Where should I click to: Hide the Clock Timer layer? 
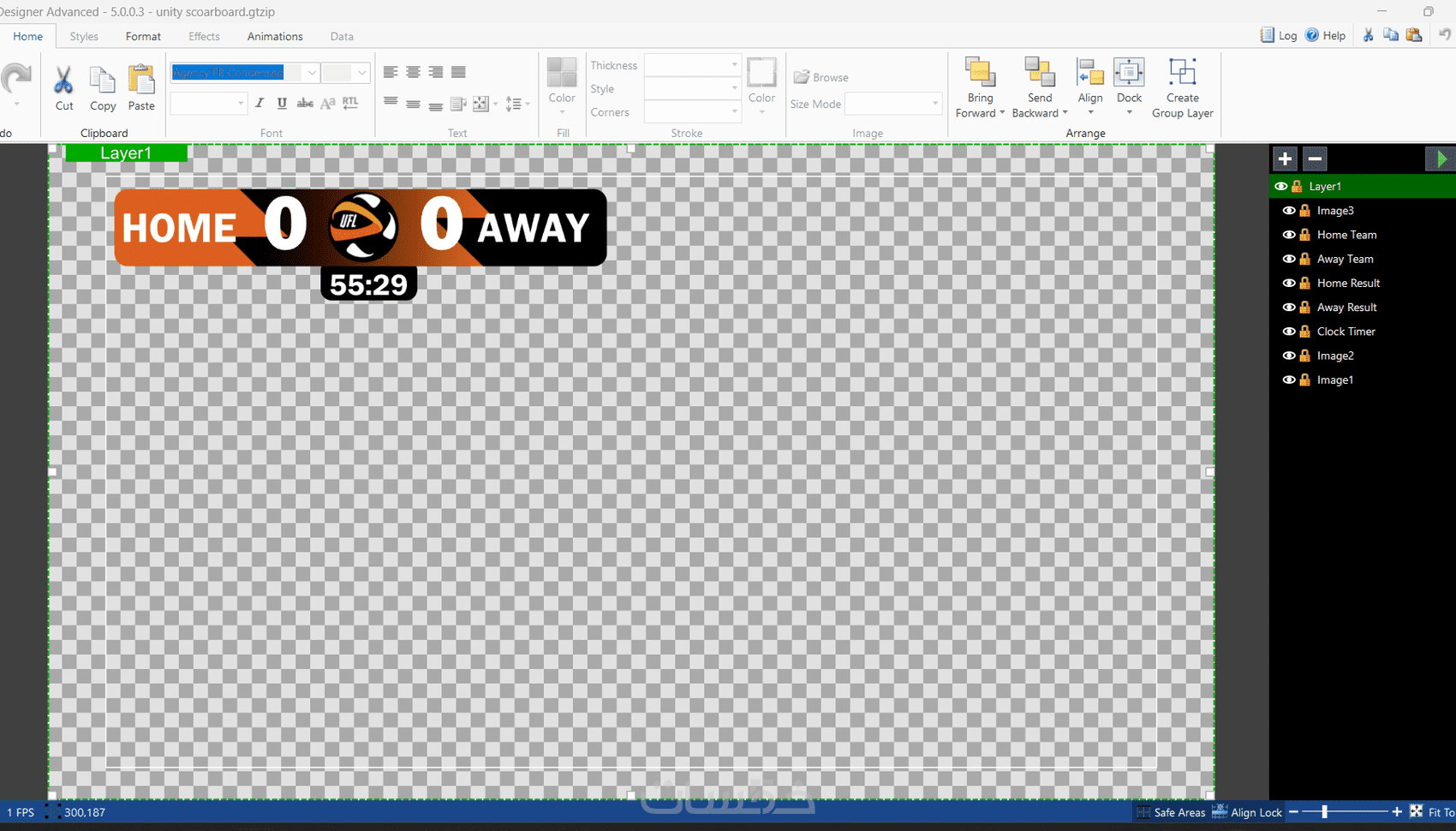(x=1289, y=332)
